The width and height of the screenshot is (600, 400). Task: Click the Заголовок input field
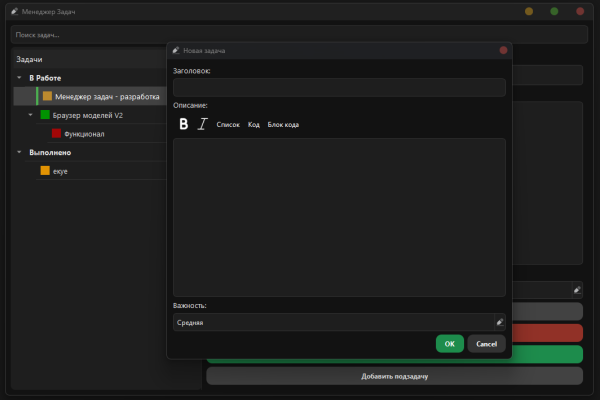(339, 87)
